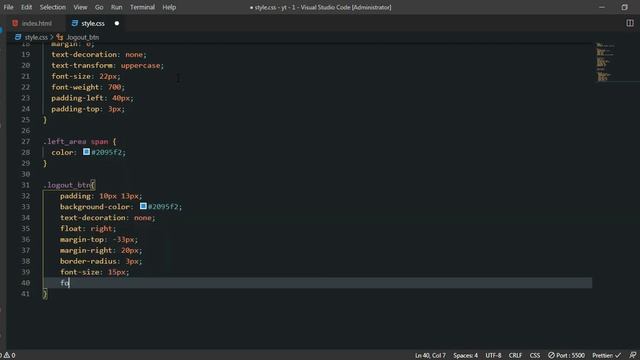Click the feedback icon in status bar
640x360 pixels.
click(632, 355)
